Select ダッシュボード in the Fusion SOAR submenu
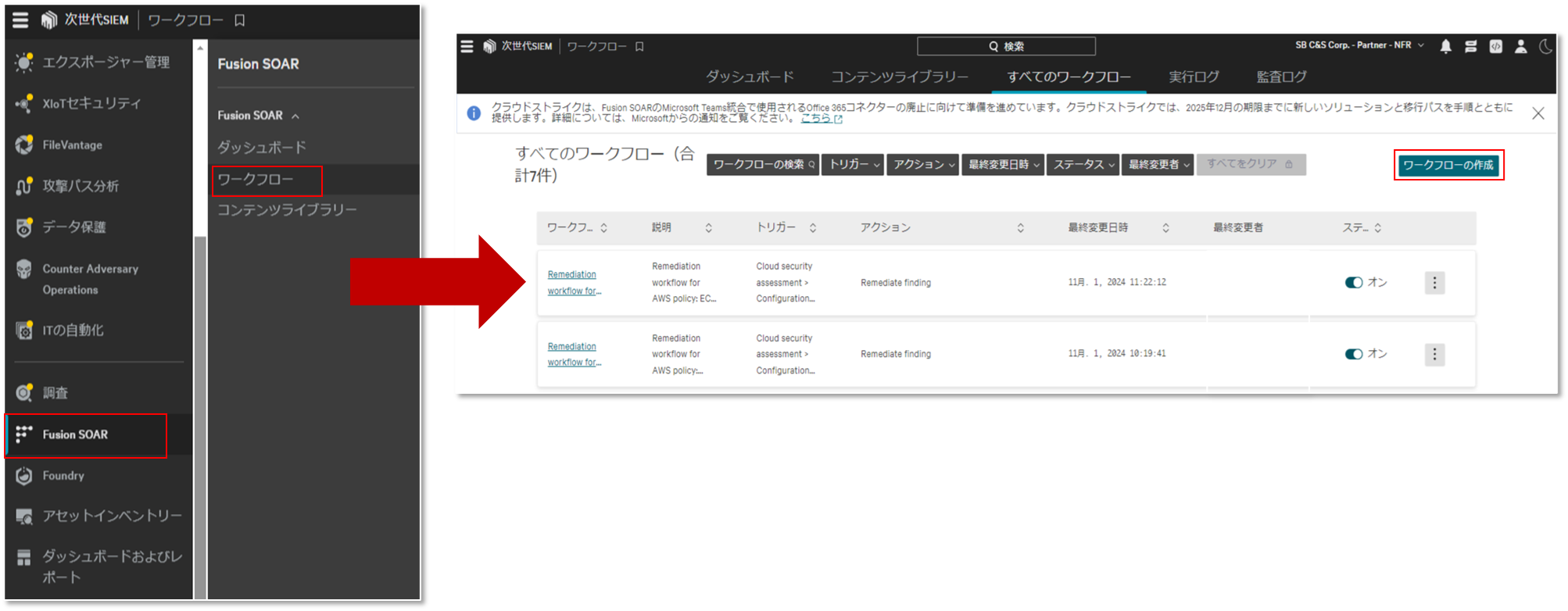Viewport: 1568px width, 611px height. tap(262, 148)
